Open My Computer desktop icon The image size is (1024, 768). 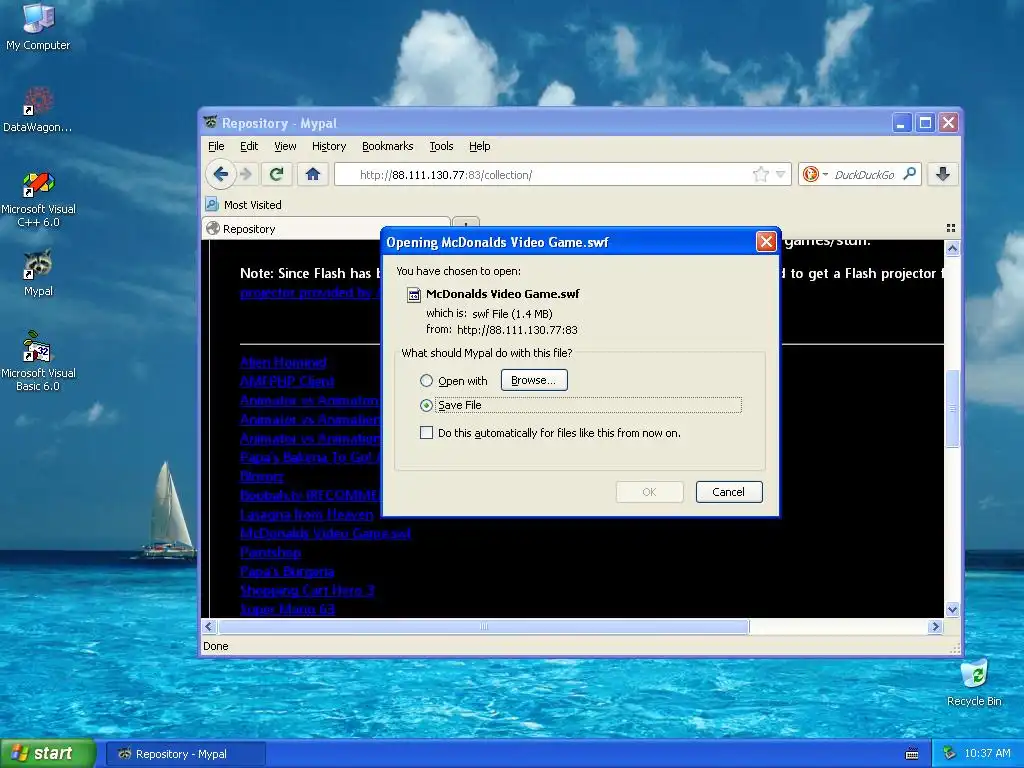pos(38,28)
